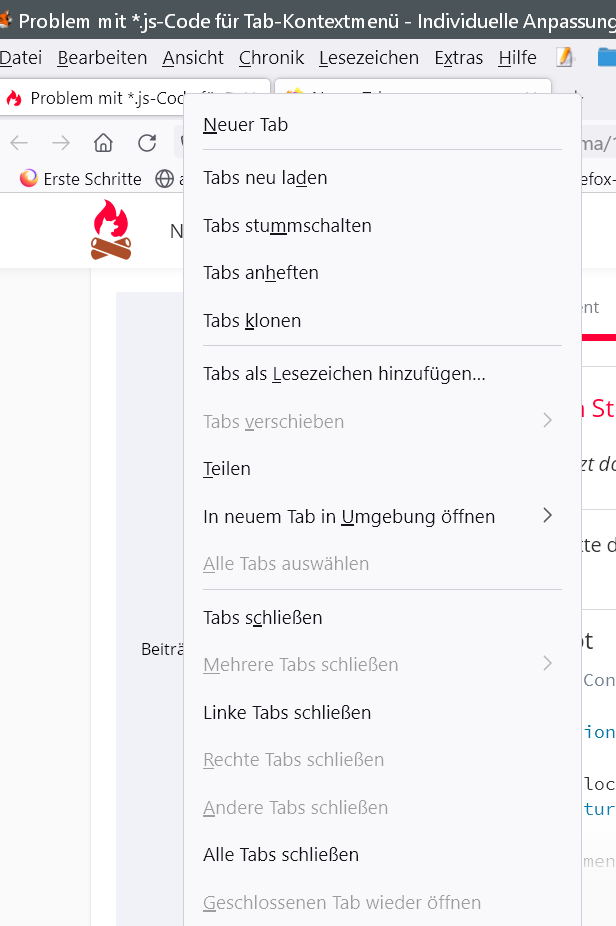The image size is (616, 926).
Task: Choose 'Tabs als Lesezeichen hinzufügen...'
Action: [344, 374]
